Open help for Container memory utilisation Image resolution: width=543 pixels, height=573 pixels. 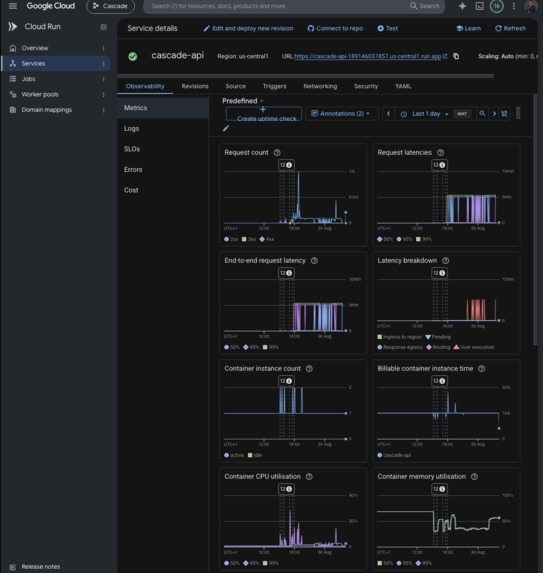(x=474, y=477)
